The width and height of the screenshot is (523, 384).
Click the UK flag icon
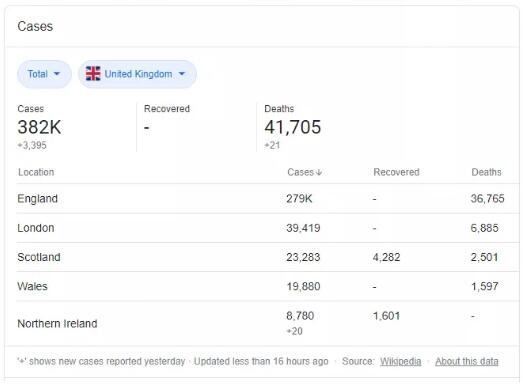[x=93, y=74]
